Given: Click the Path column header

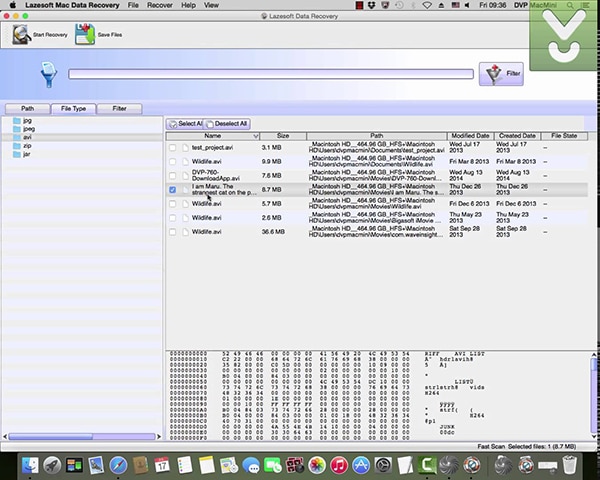Looking at the screenshot, I should (377, 136).
